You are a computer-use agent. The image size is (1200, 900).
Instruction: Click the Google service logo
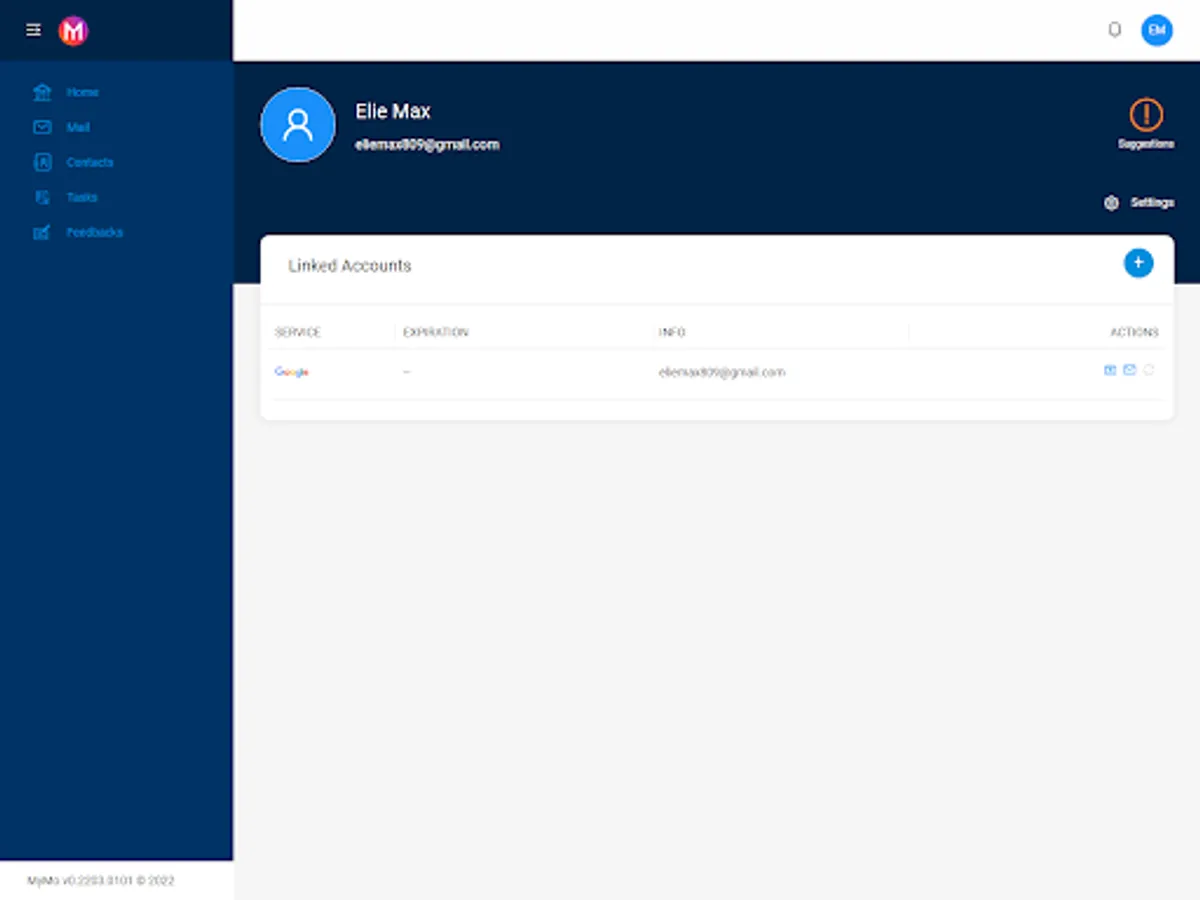[292, 372]
